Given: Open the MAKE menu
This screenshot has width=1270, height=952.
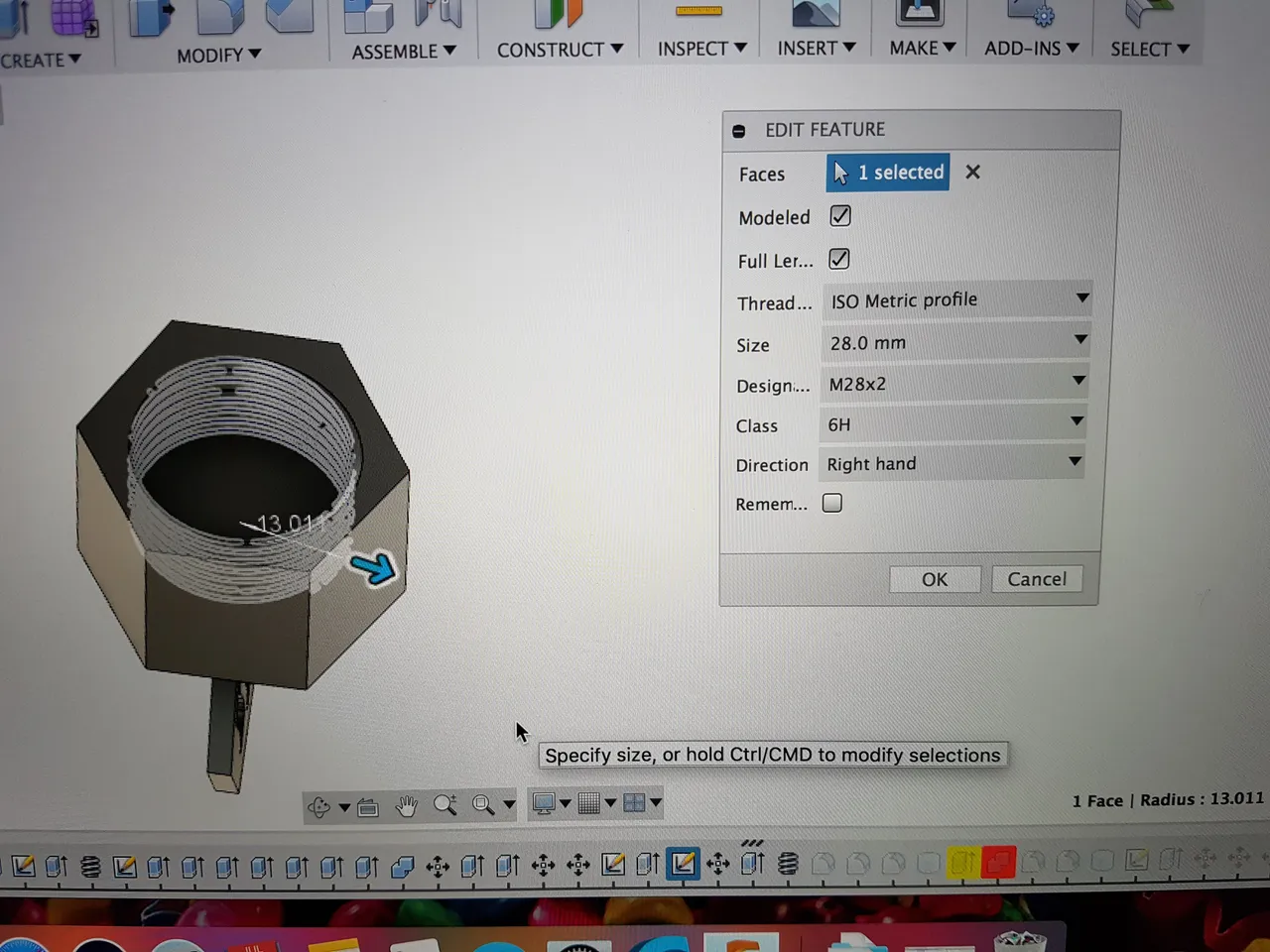Looking at the screenshot, I should click(923, 48).
